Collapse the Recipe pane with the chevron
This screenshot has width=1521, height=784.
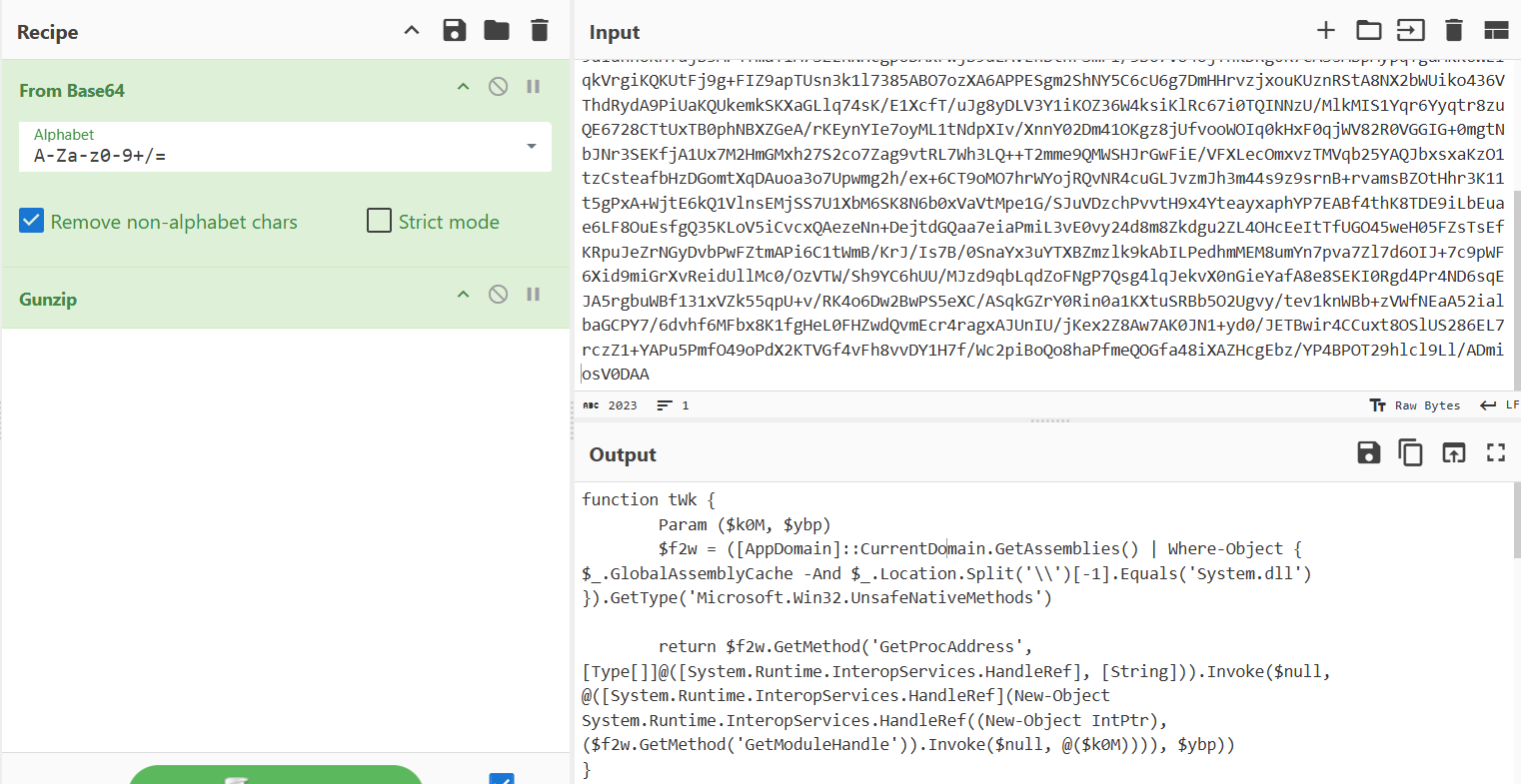coord(412,31)
